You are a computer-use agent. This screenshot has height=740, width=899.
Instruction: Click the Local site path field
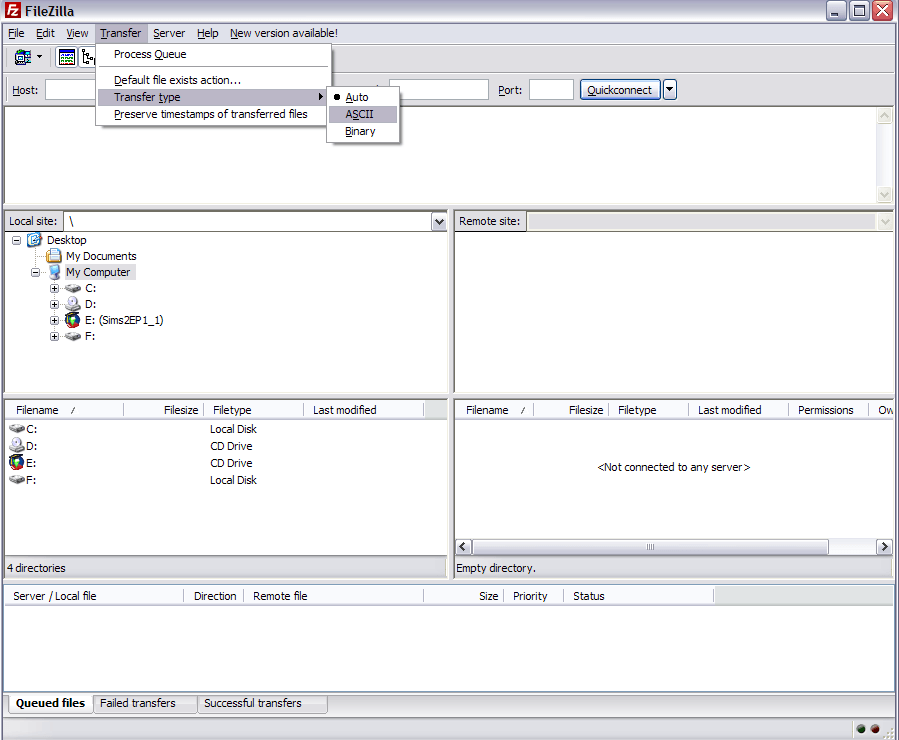pos(248,221)
